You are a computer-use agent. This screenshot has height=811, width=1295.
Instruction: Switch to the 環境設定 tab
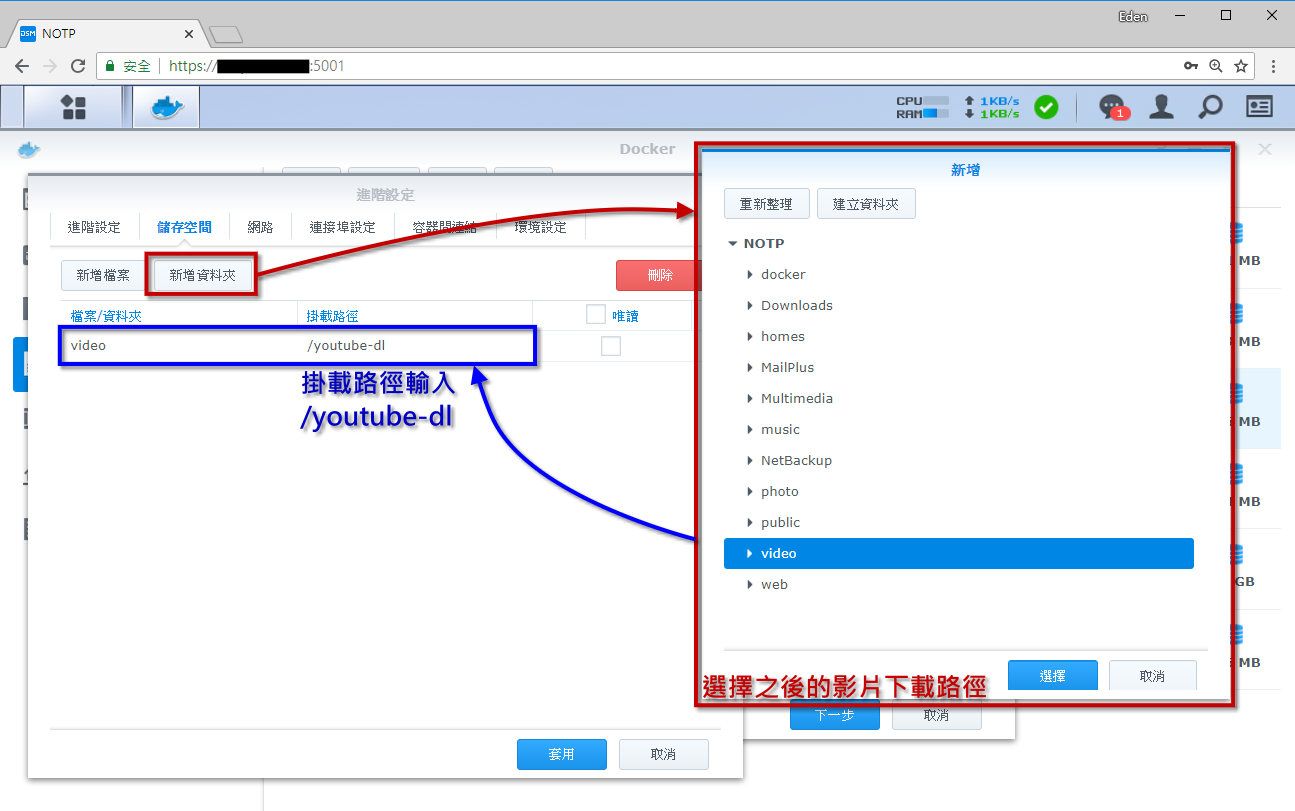[x=540, y=227]
